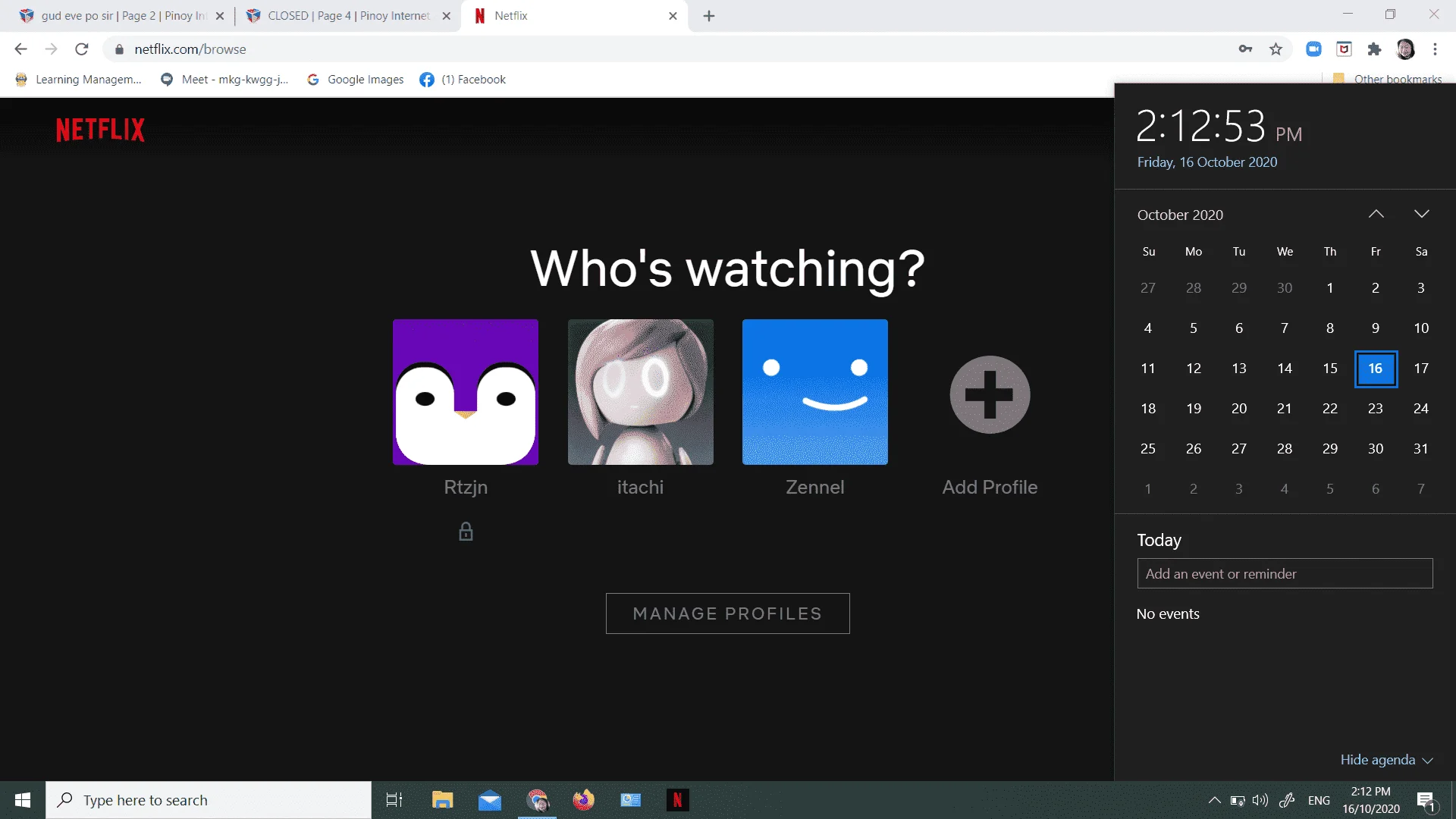Screen dimensions: 1456x819
Task: Open a new browser tab
Action: (709, 16)
